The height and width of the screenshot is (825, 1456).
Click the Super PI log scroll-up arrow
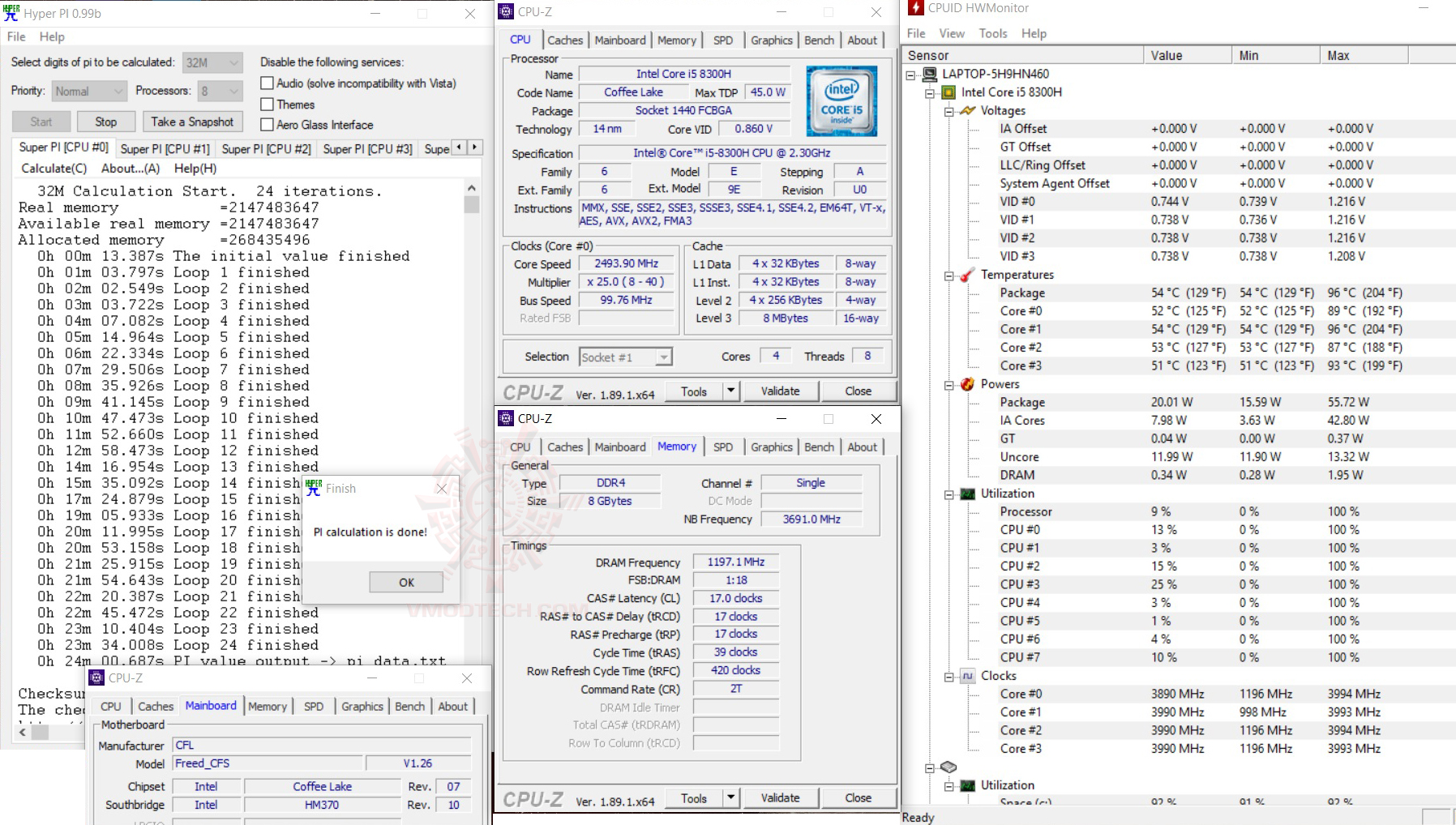[471, 188]
